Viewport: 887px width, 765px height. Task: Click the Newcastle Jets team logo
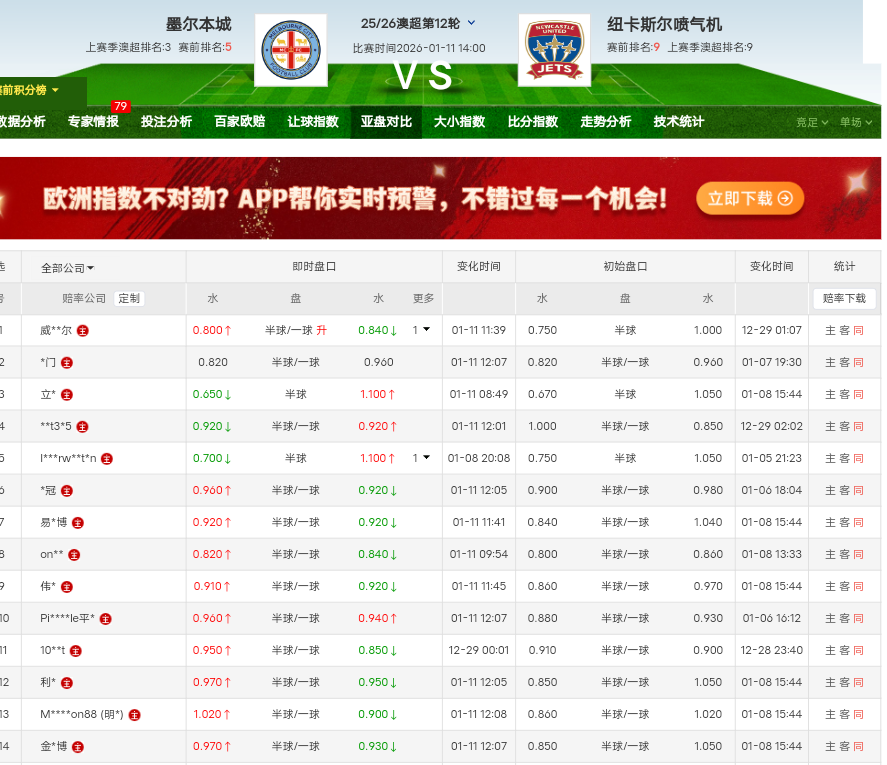(553, 50)
